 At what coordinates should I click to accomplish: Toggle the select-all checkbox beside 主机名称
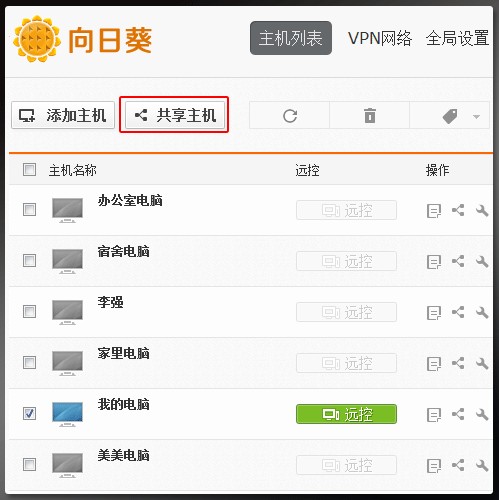(29, 169)
